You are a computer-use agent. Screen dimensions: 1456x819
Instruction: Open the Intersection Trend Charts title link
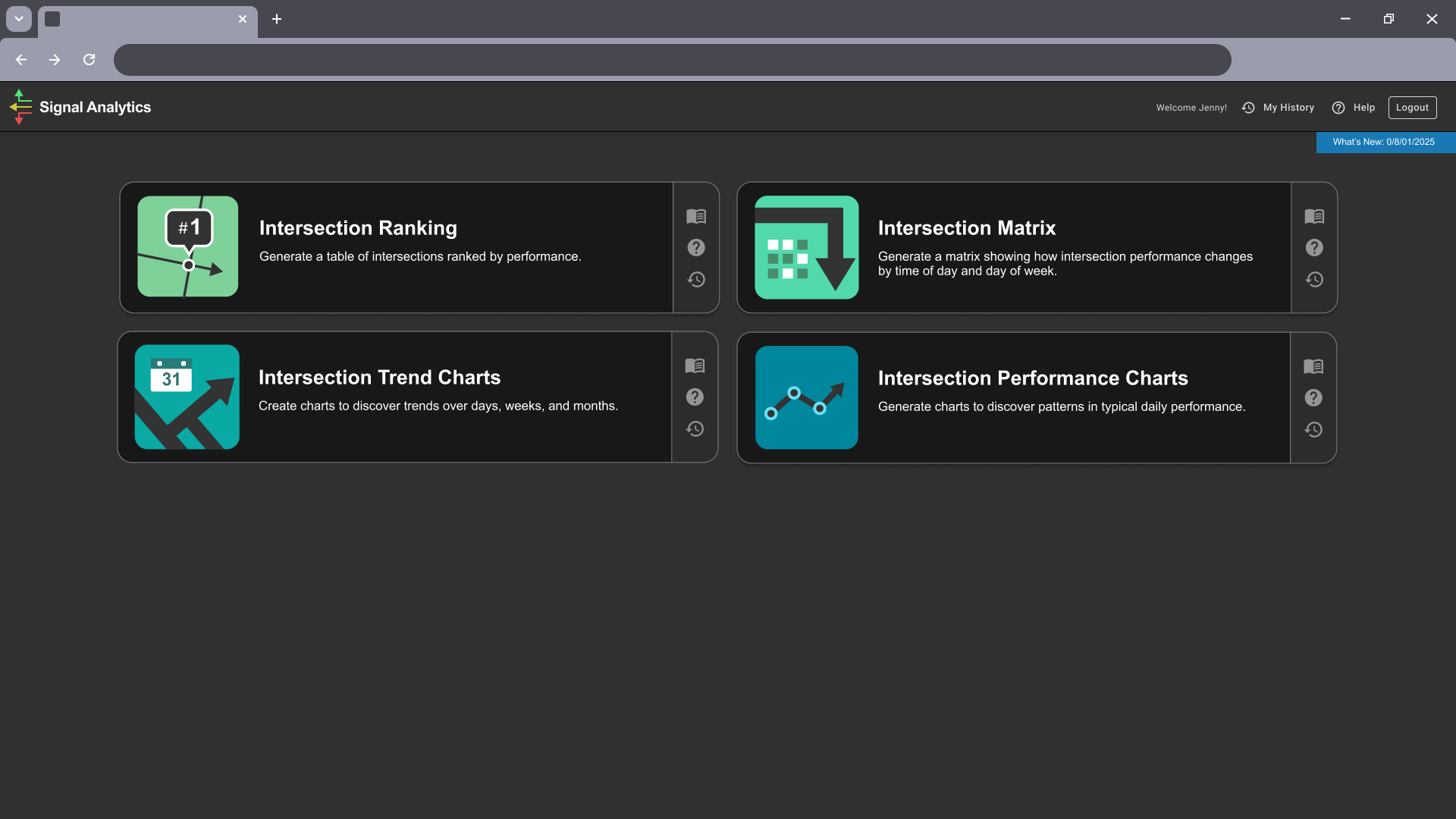click(x=379, y=378)
